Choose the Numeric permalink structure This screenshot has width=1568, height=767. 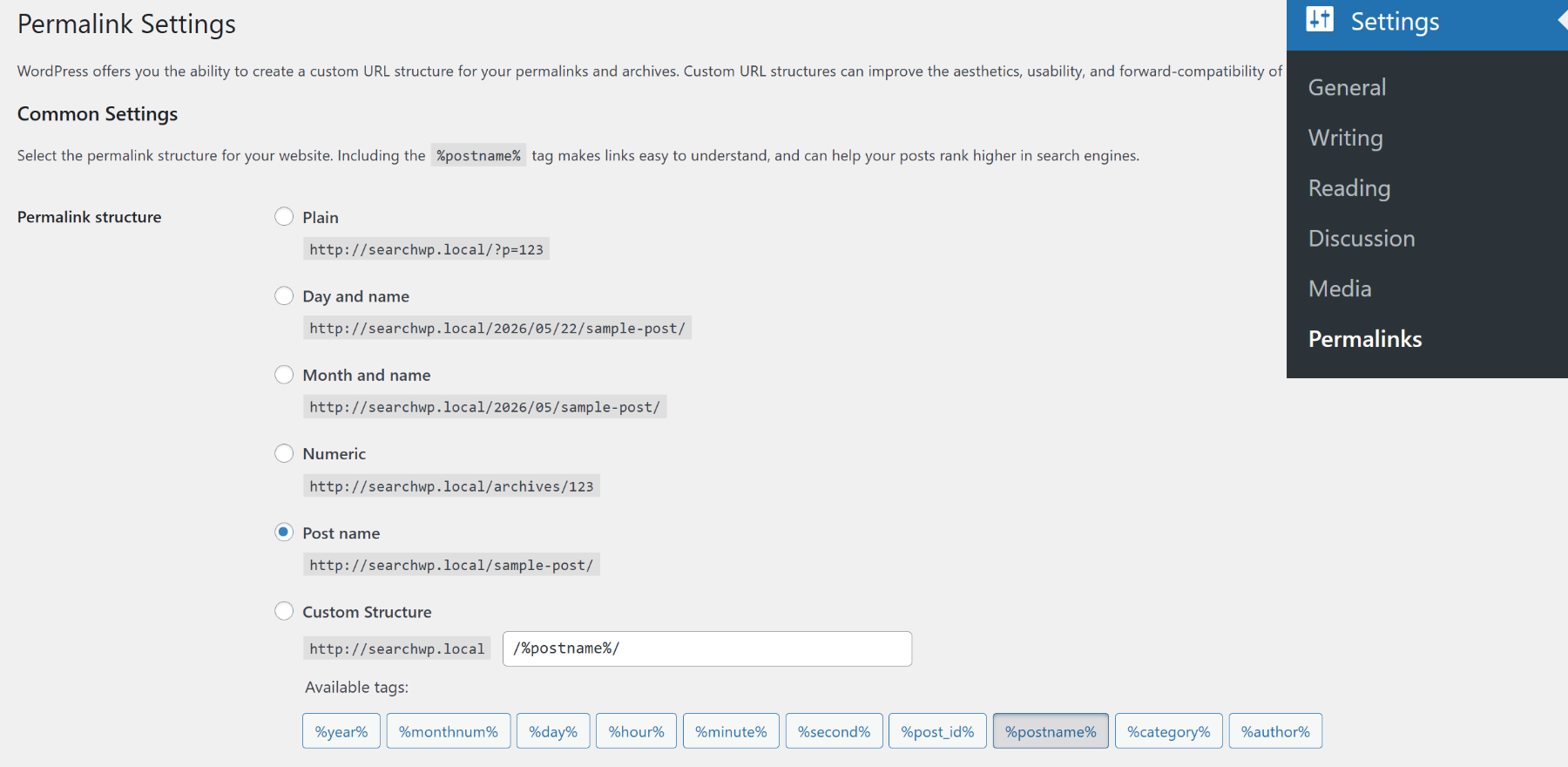(284, 453)
